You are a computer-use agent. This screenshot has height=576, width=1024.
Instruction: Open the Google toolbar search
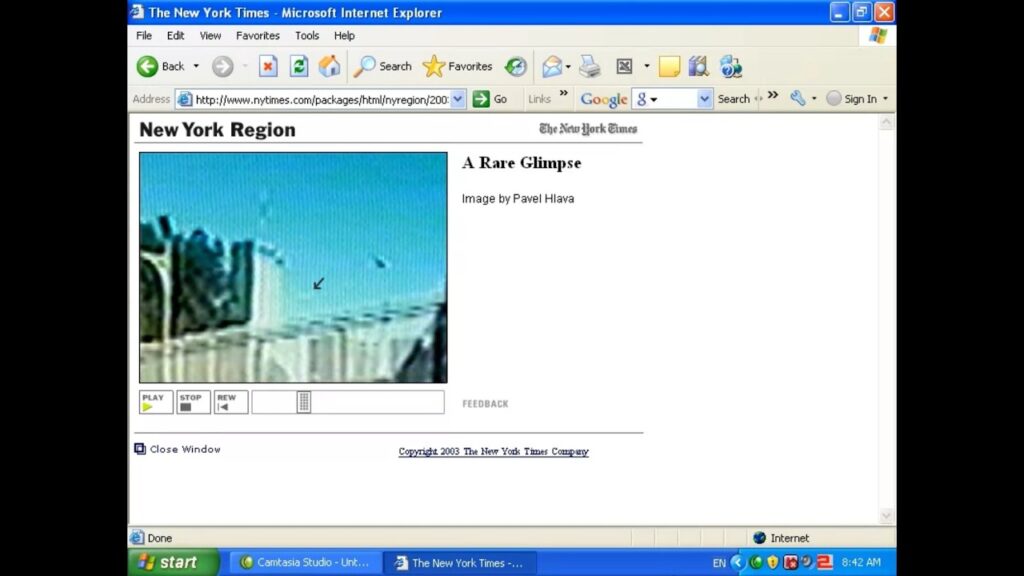coord(735,98)
